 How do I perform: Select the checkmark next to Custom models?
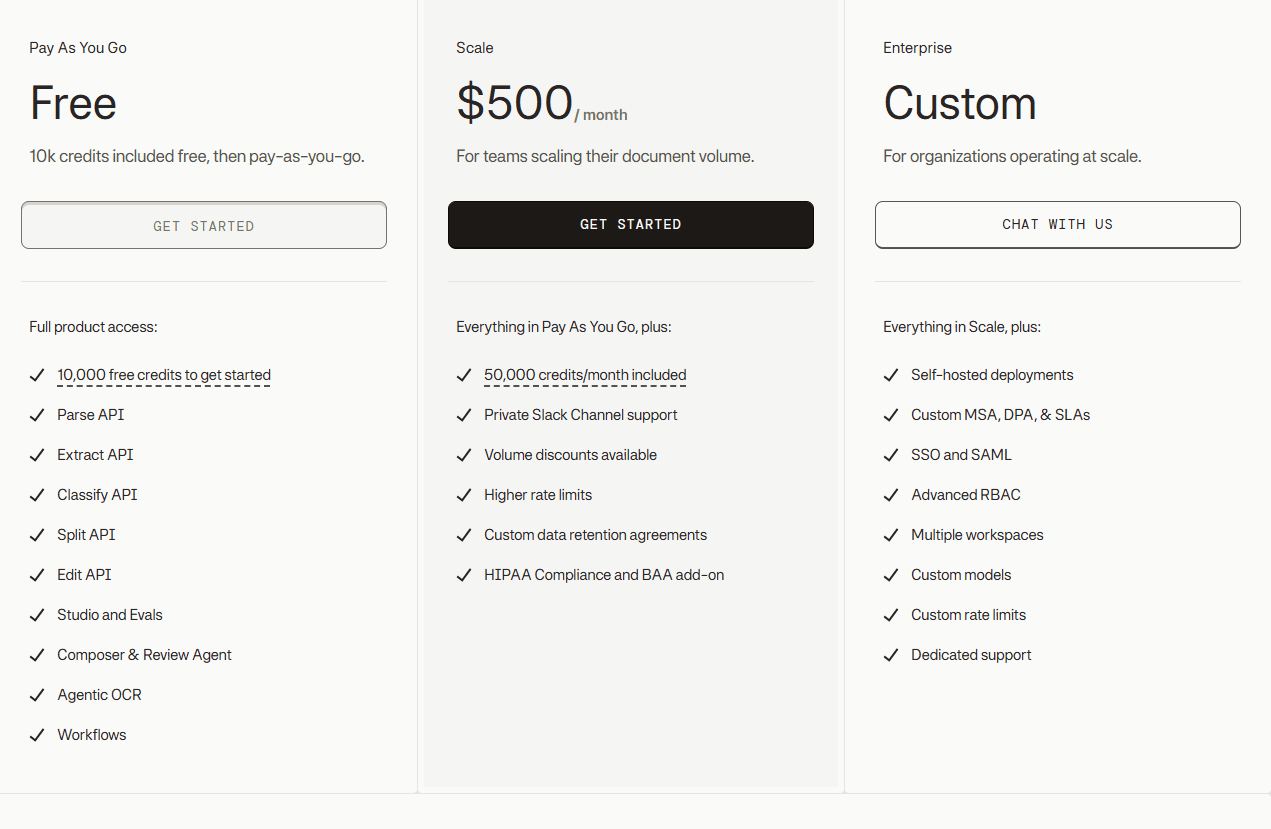point(891,574)
